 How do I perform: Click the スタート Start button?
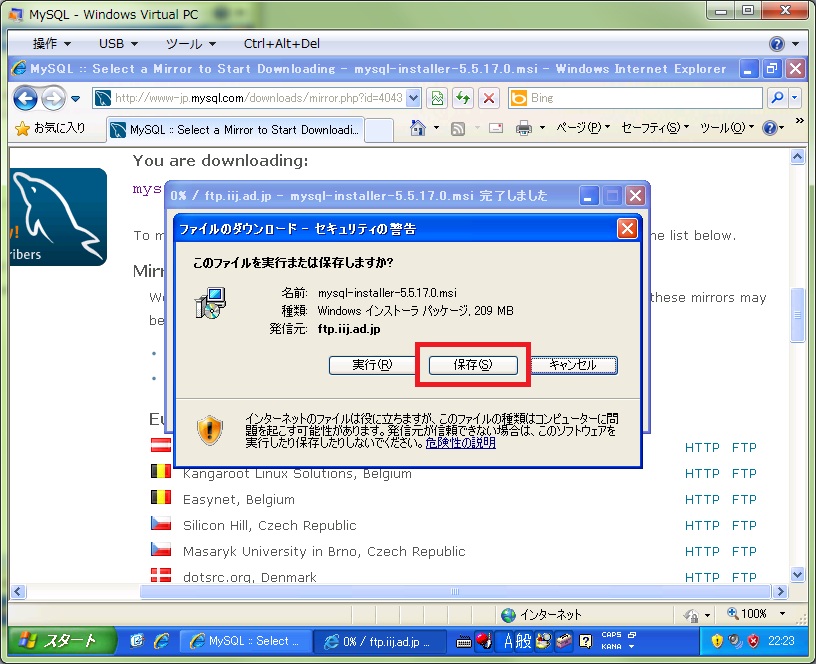61,641
